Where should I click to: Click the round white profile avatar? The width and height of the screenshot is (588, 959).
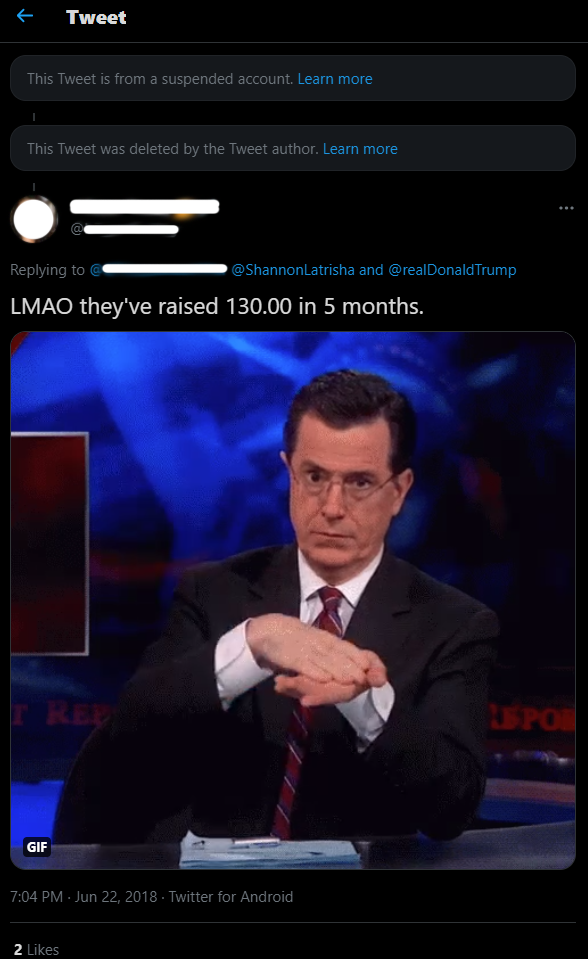click(x=34, y=218)
